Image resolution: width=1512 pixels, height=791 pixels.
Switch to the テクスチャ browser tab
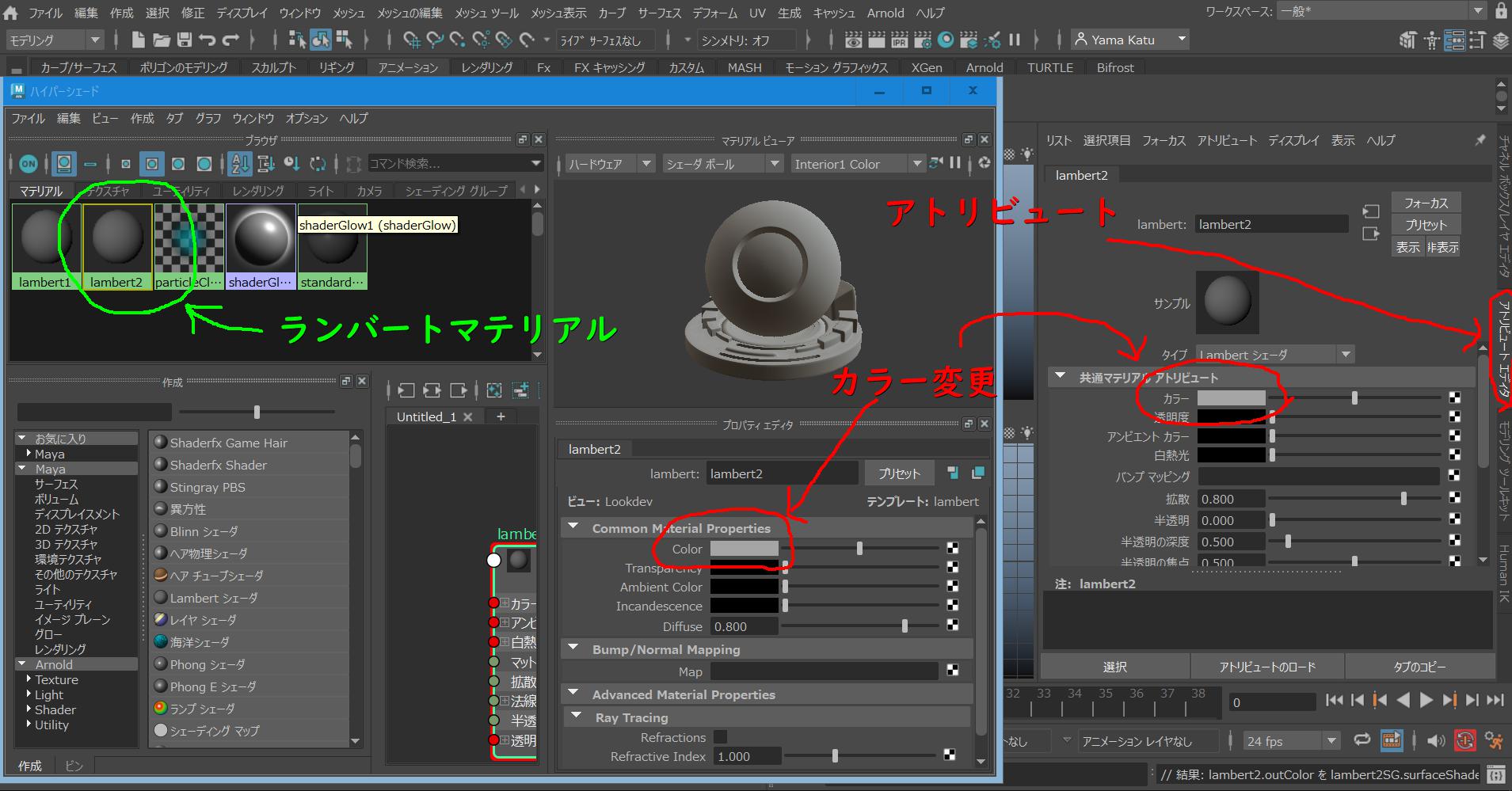point(109,191)
